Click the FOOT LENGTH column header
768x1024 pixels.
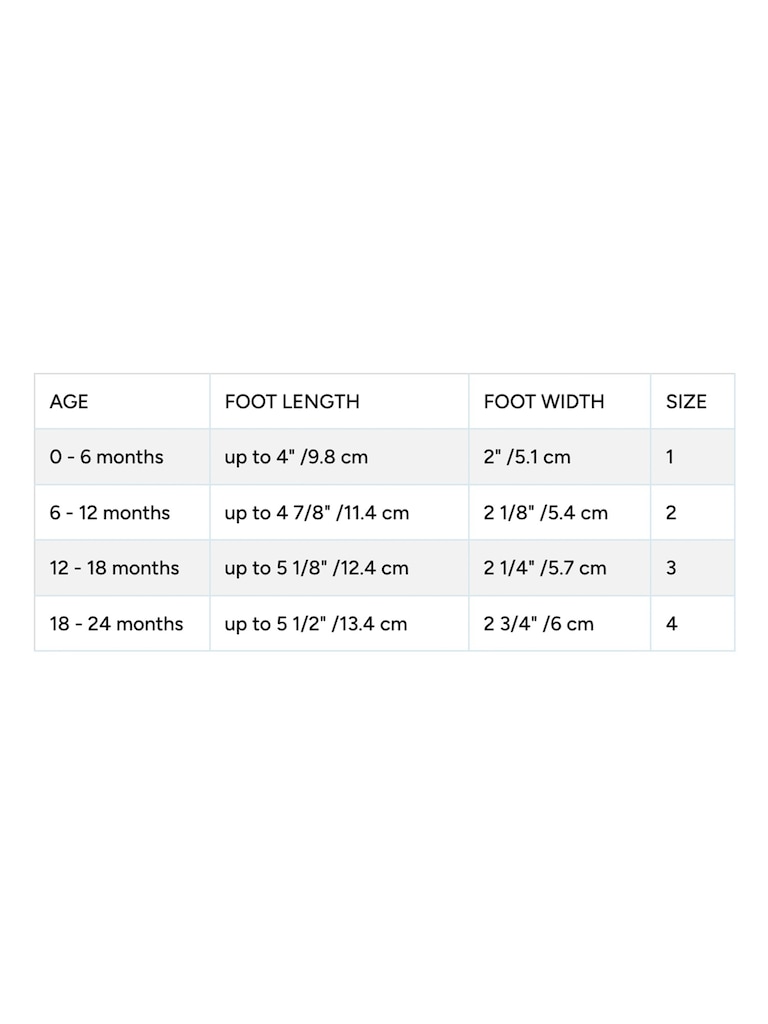tap(292, 402)
